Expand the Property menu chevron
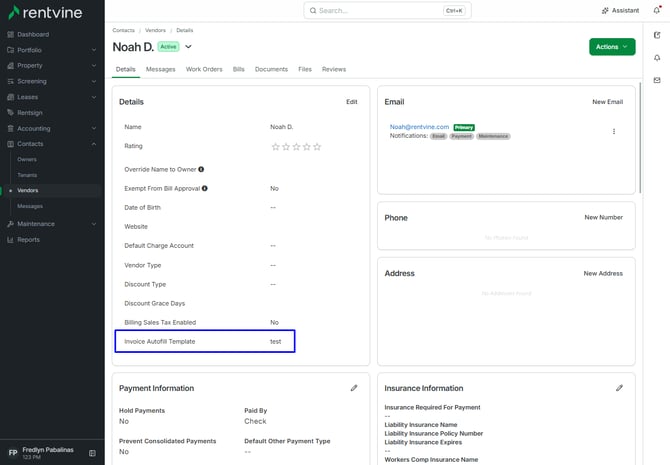 coord(94,66)
